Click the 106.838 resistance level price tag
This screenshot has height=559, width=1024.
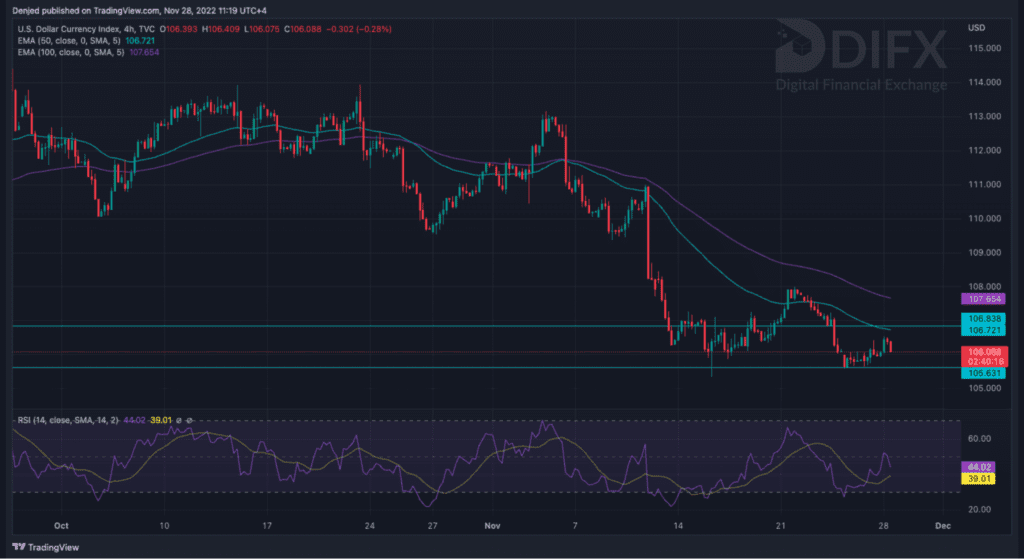(983, 318)
